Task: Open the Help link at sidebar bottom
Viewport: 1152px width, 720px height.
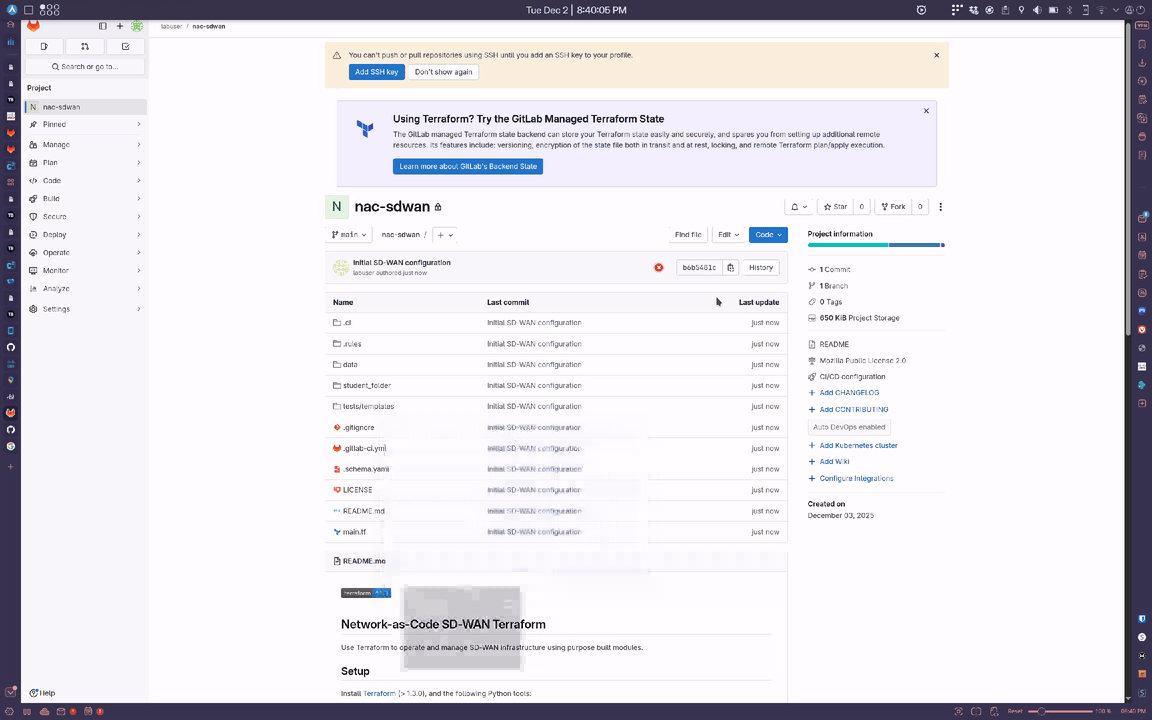Action: 42,693
